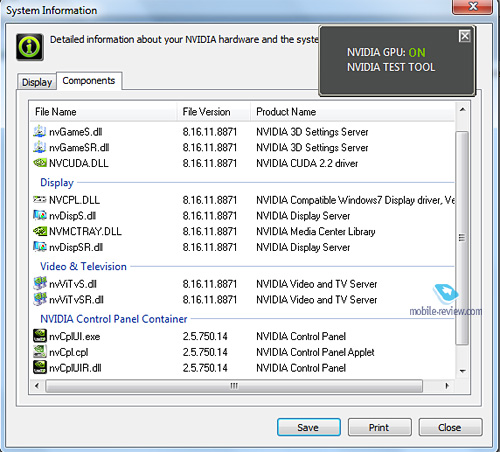Dismiss the NVIDIA GPU test tool popup
Viewport: 500px width, 452px height.
pos(464,36)
